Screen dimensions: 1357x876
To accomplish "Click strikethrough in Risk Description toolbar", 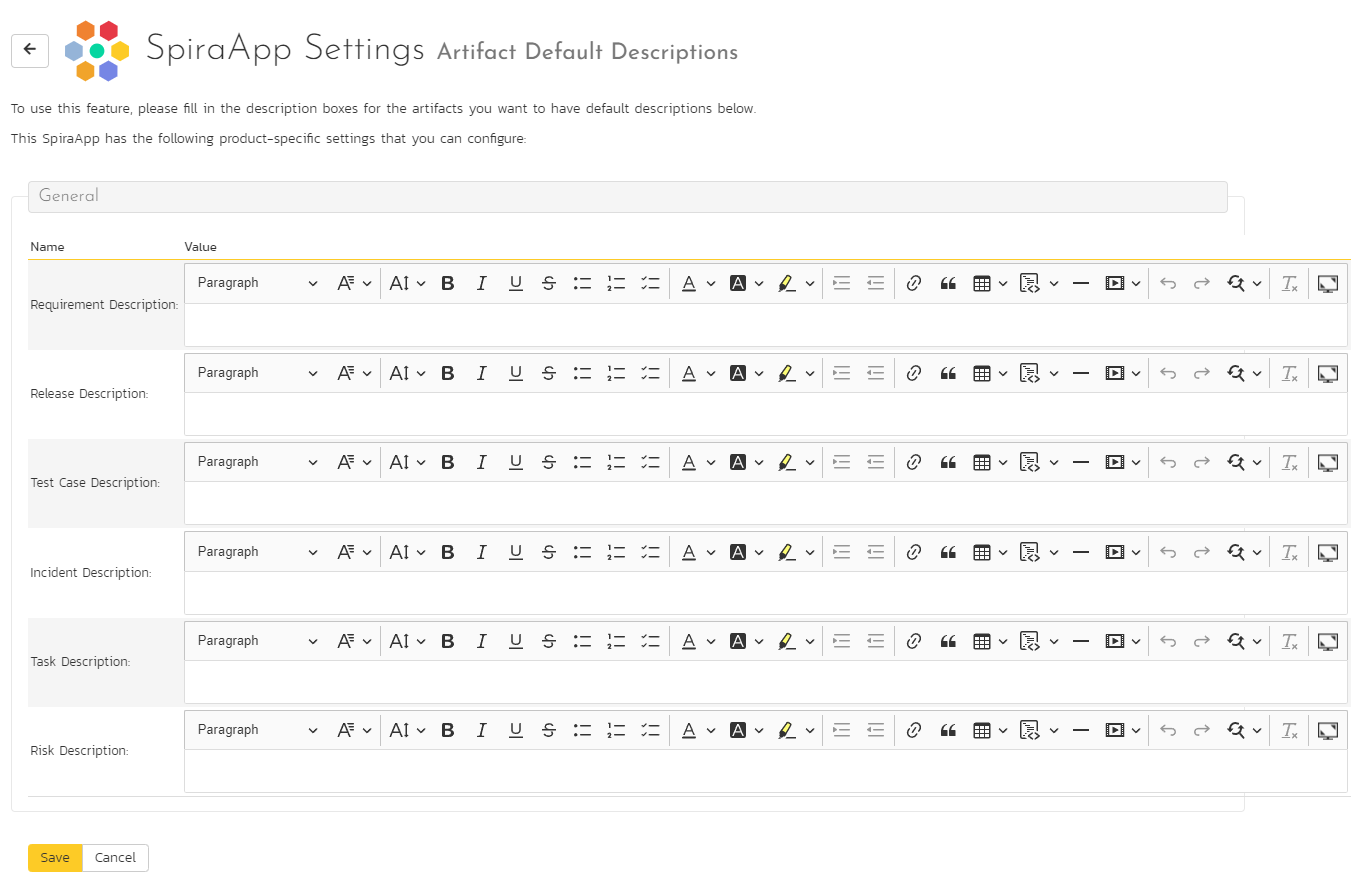I will point(549,730).
